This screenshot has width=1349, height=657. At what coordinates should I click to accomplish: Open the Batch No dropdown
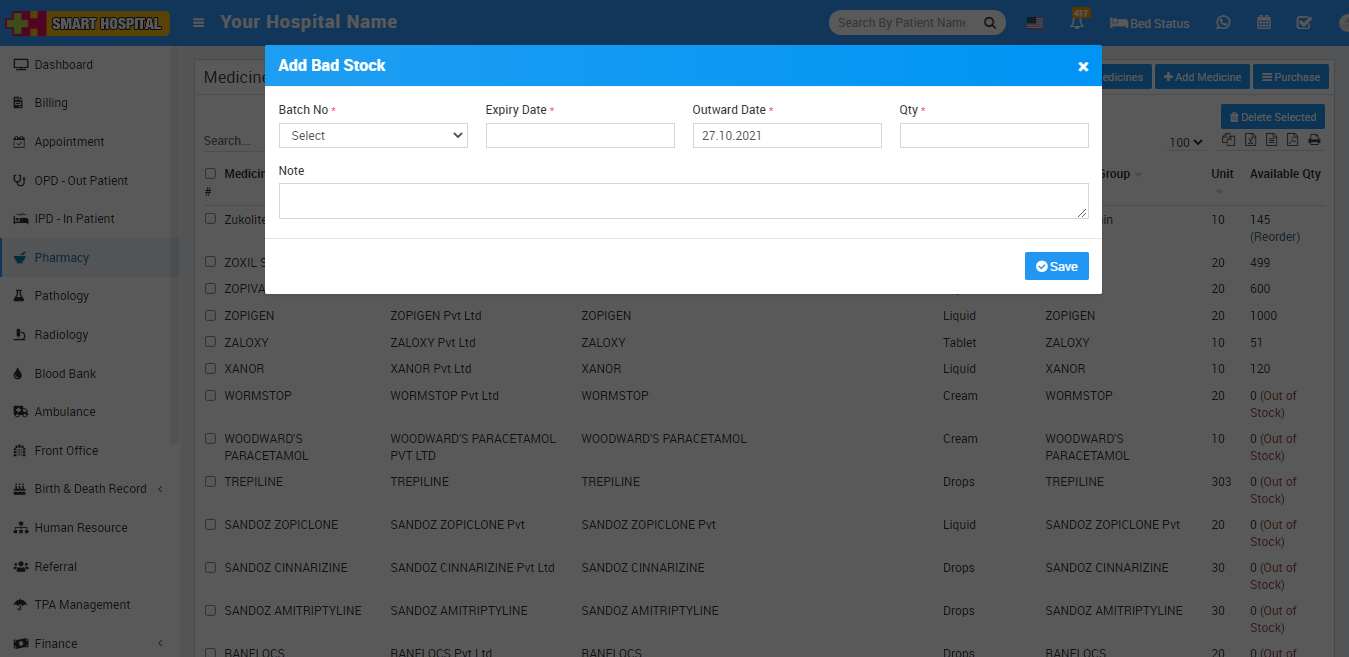pos(373,136)
